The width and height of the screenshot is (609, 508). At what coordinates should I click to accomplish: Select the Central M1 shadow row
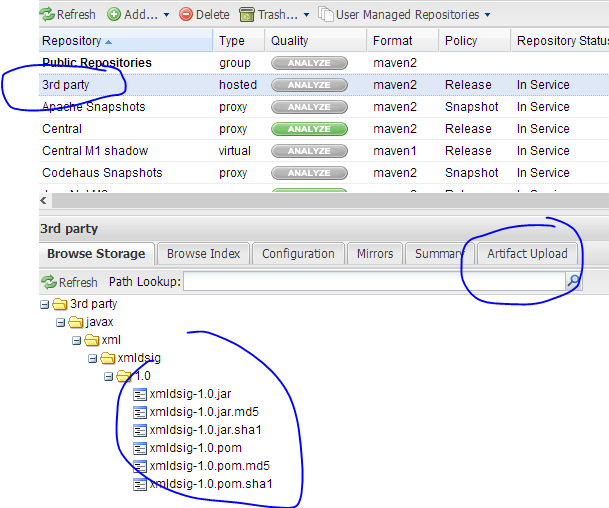click(324, 151)
